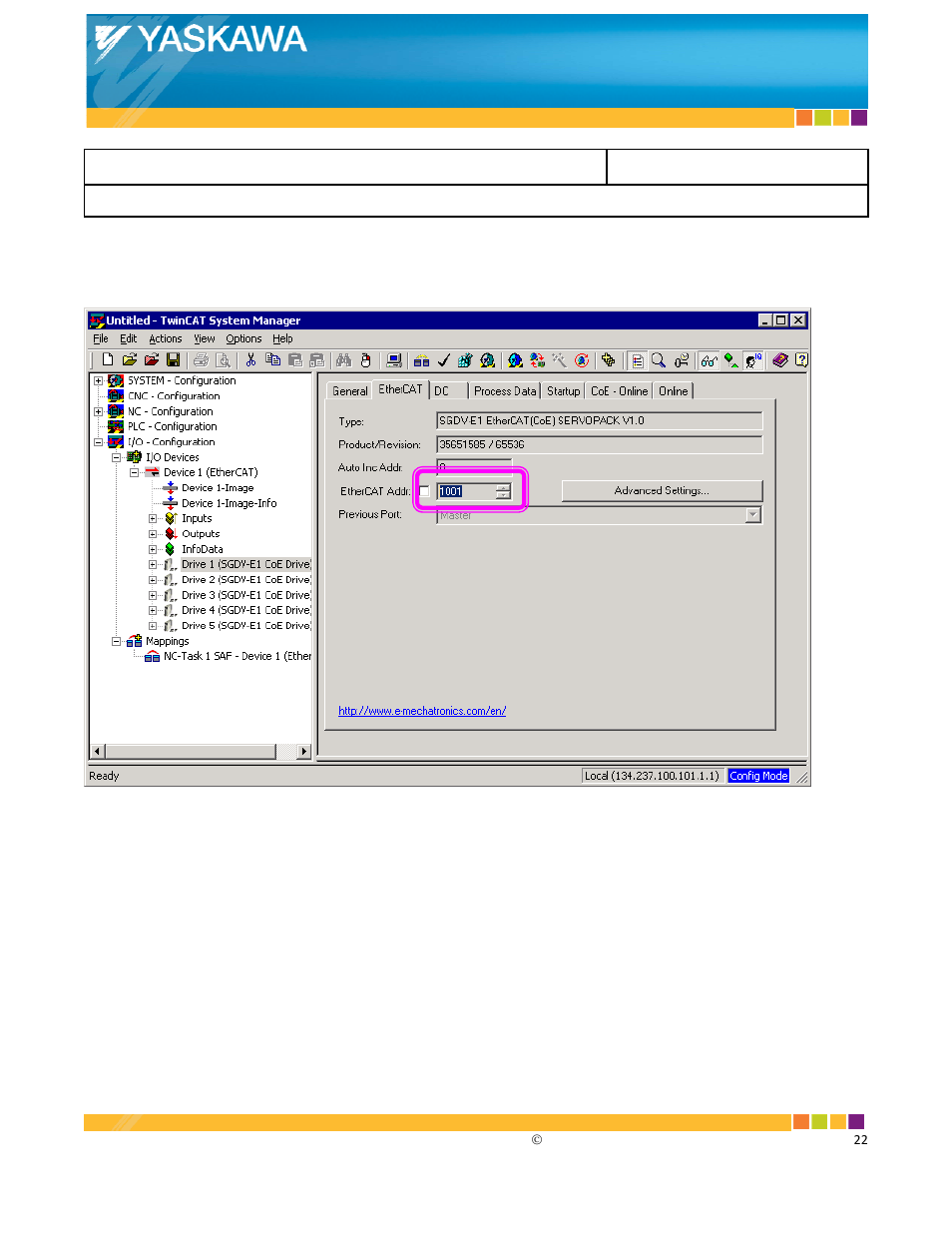This screenshot has height=1233, width=952.
Task: Expand NC - Configuration node
Action: (98, 411)
